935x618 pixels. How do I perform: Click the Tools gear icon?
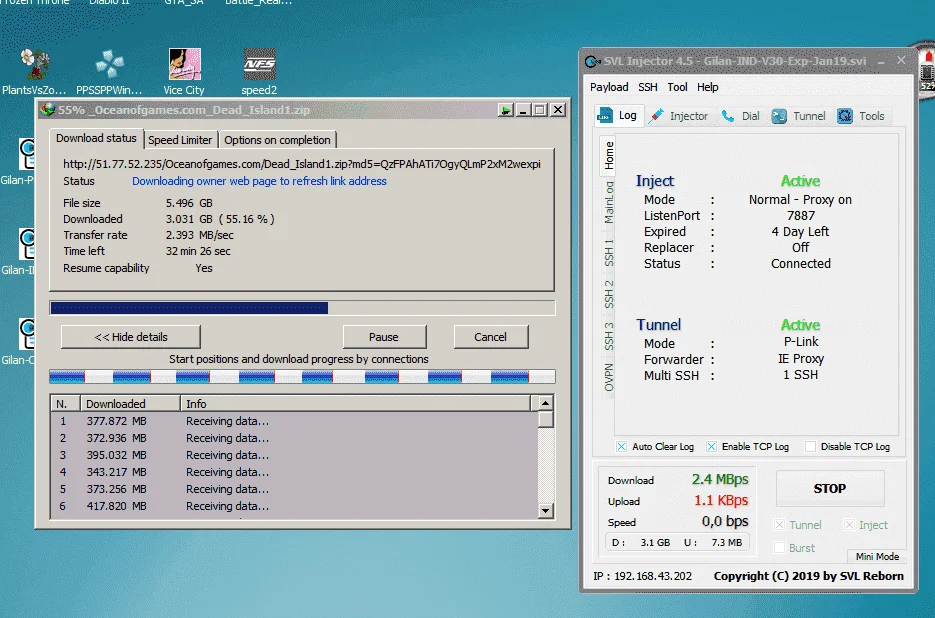pos(844,116)
